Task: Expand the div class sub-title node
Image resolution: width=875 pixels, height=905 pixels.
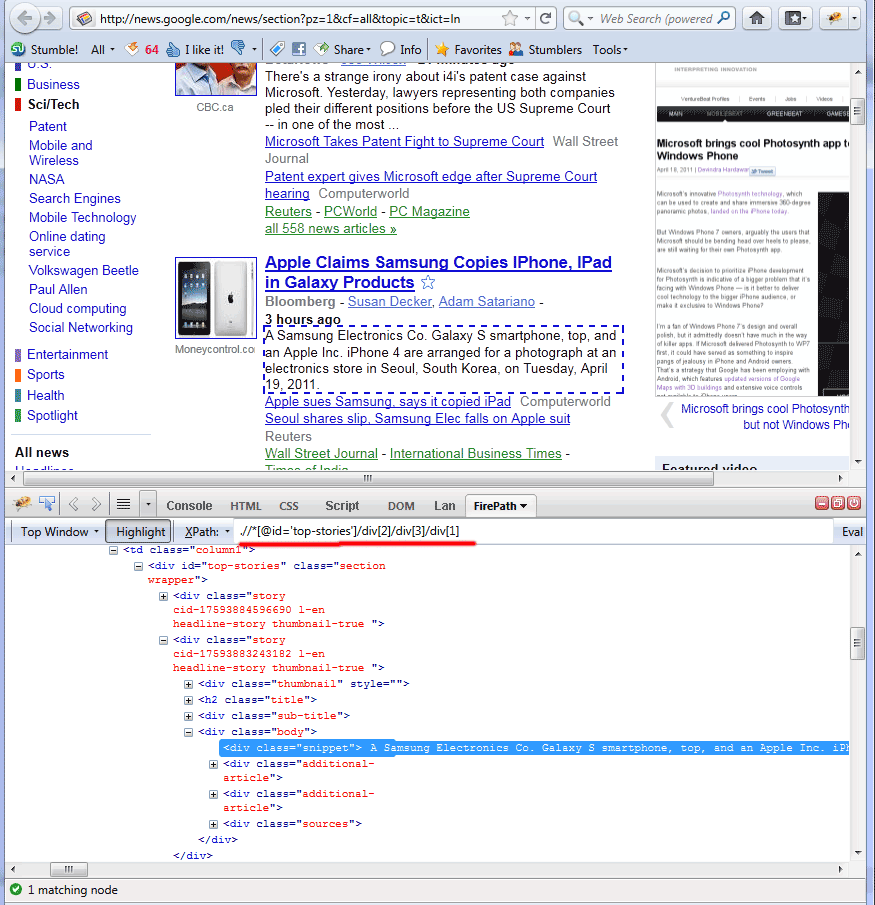Action: pyautogui.click(x=188, y=716)
